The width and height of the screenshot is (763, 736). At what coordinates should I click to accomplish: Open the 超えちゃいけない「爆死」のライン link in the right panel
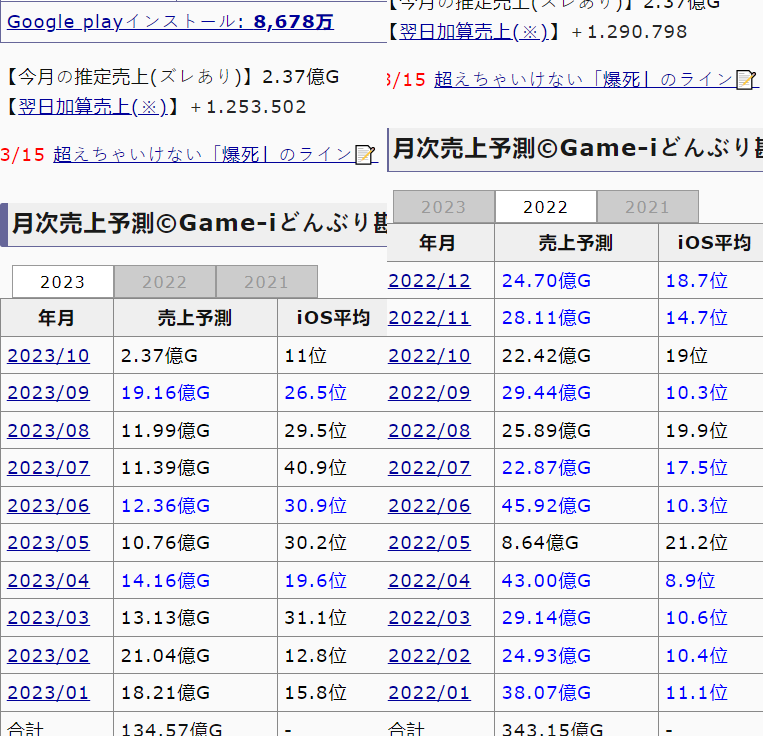click(583, 79)
